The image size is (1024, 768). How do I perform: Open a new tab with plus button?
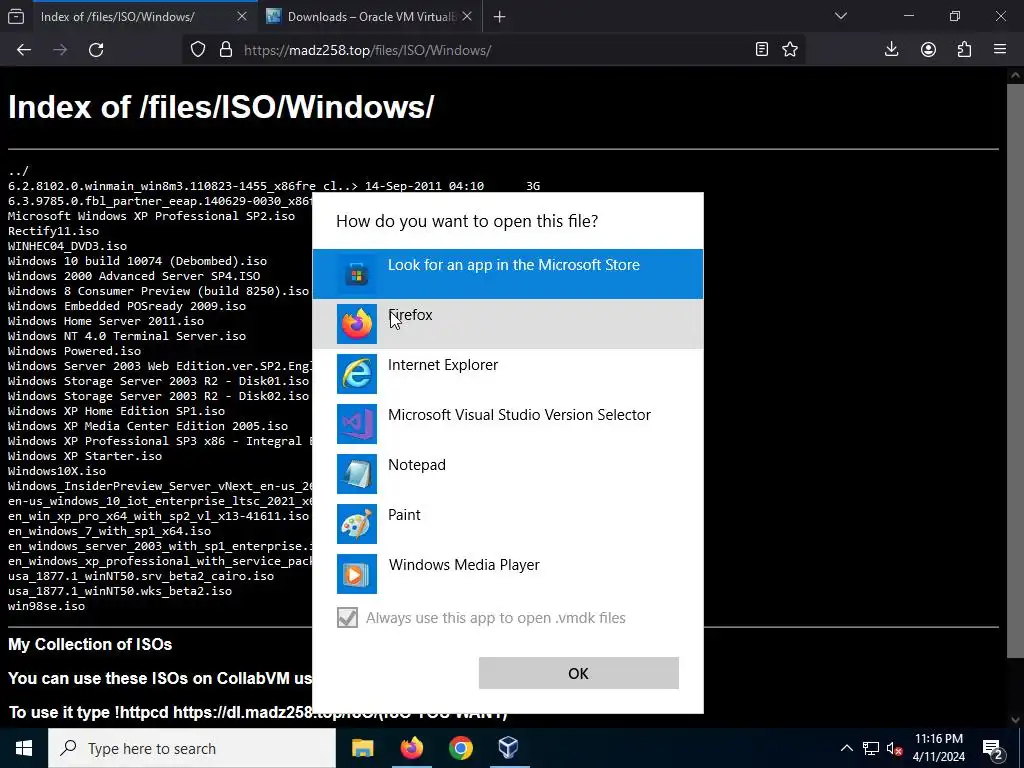500,17
